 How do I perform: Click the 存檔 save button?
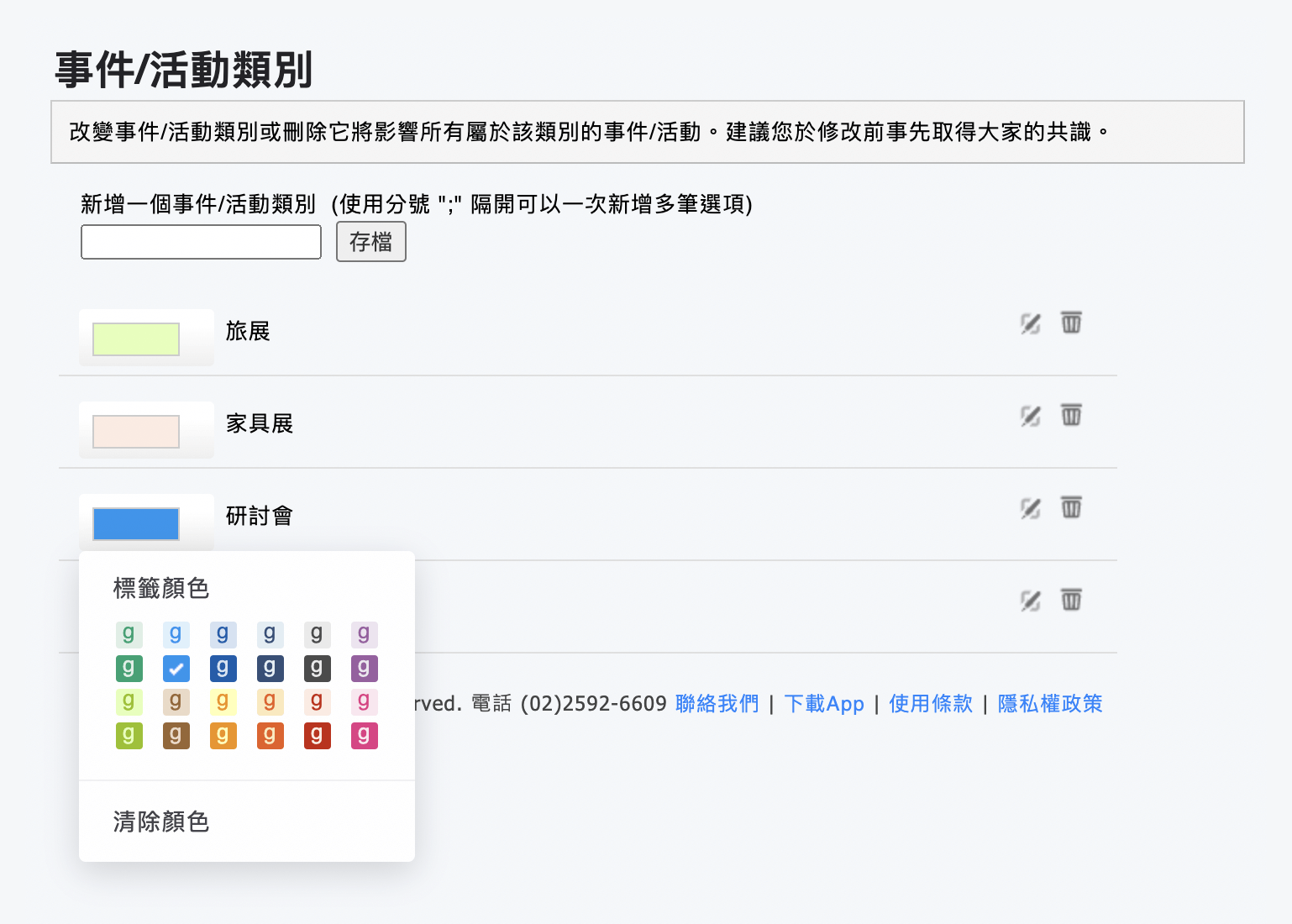[x=370, y=242]
